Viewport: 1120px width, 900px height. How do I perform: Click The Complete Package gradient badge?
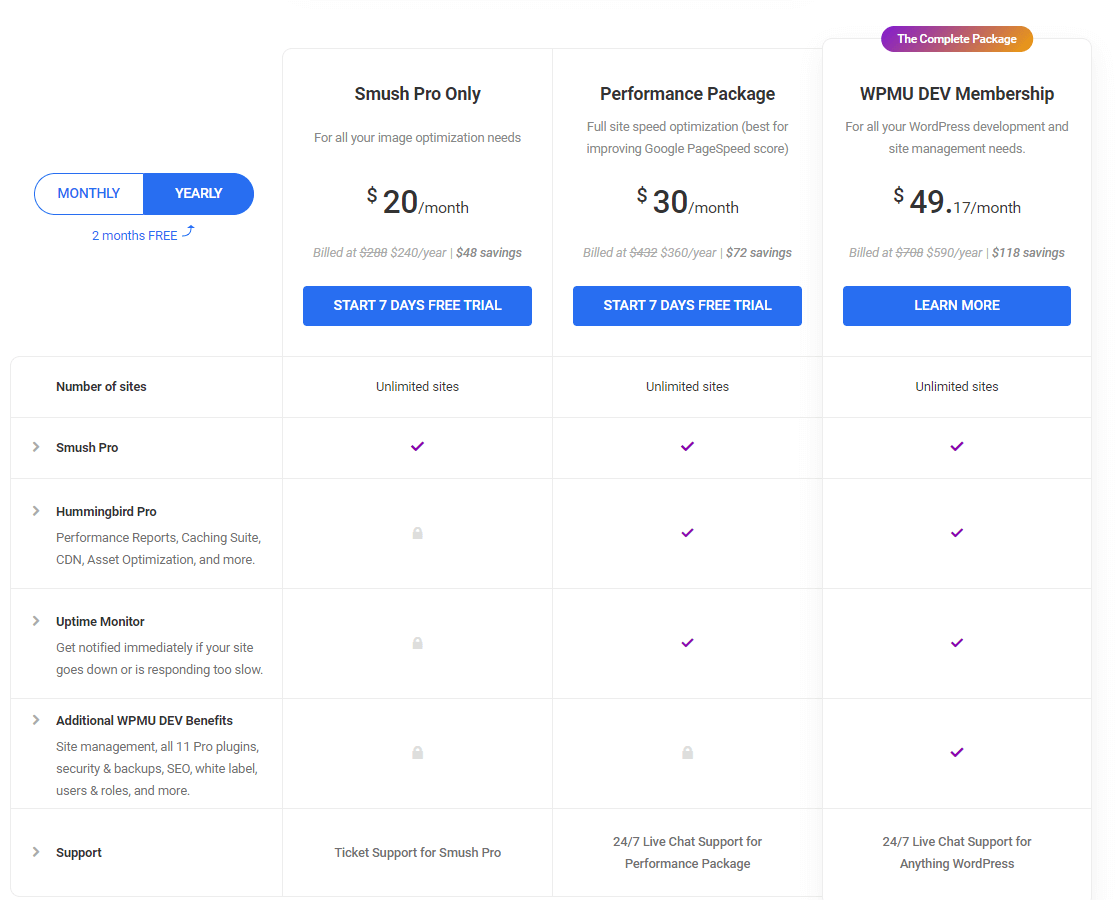(957, 39)
